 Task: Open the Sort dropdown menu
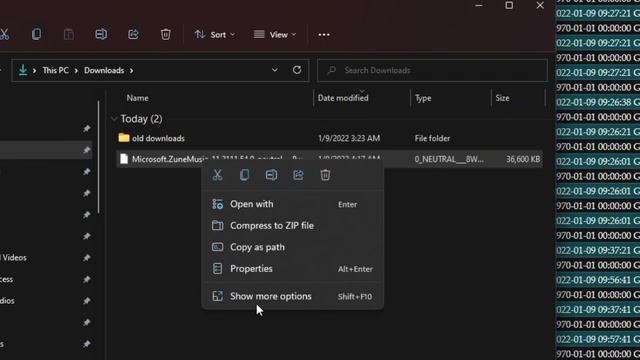[x=215, y=35]
